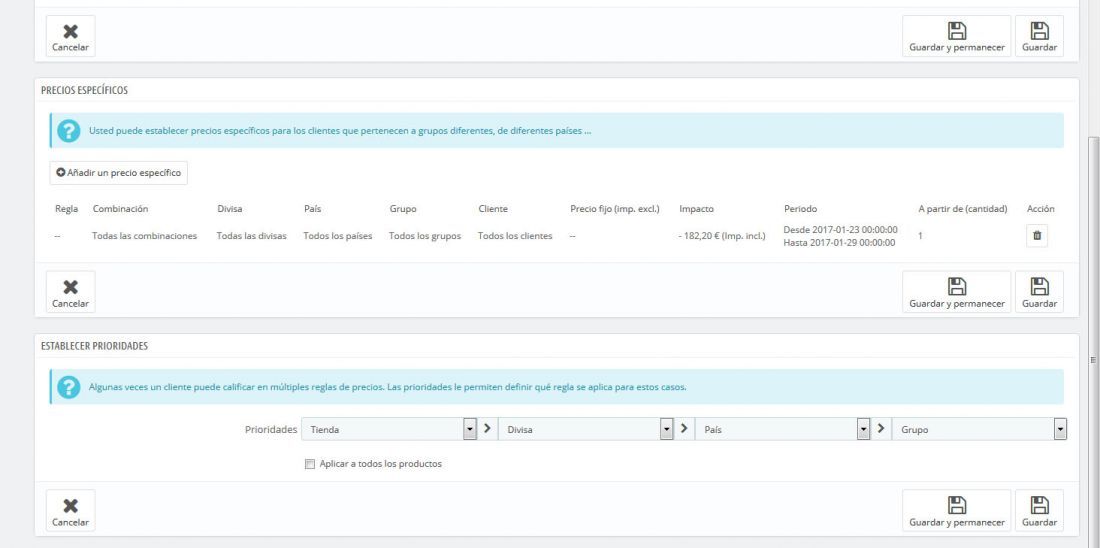Click Guardar in the Precios Específicos panel
The image size is (1100, 548).
pos(1039,292)
